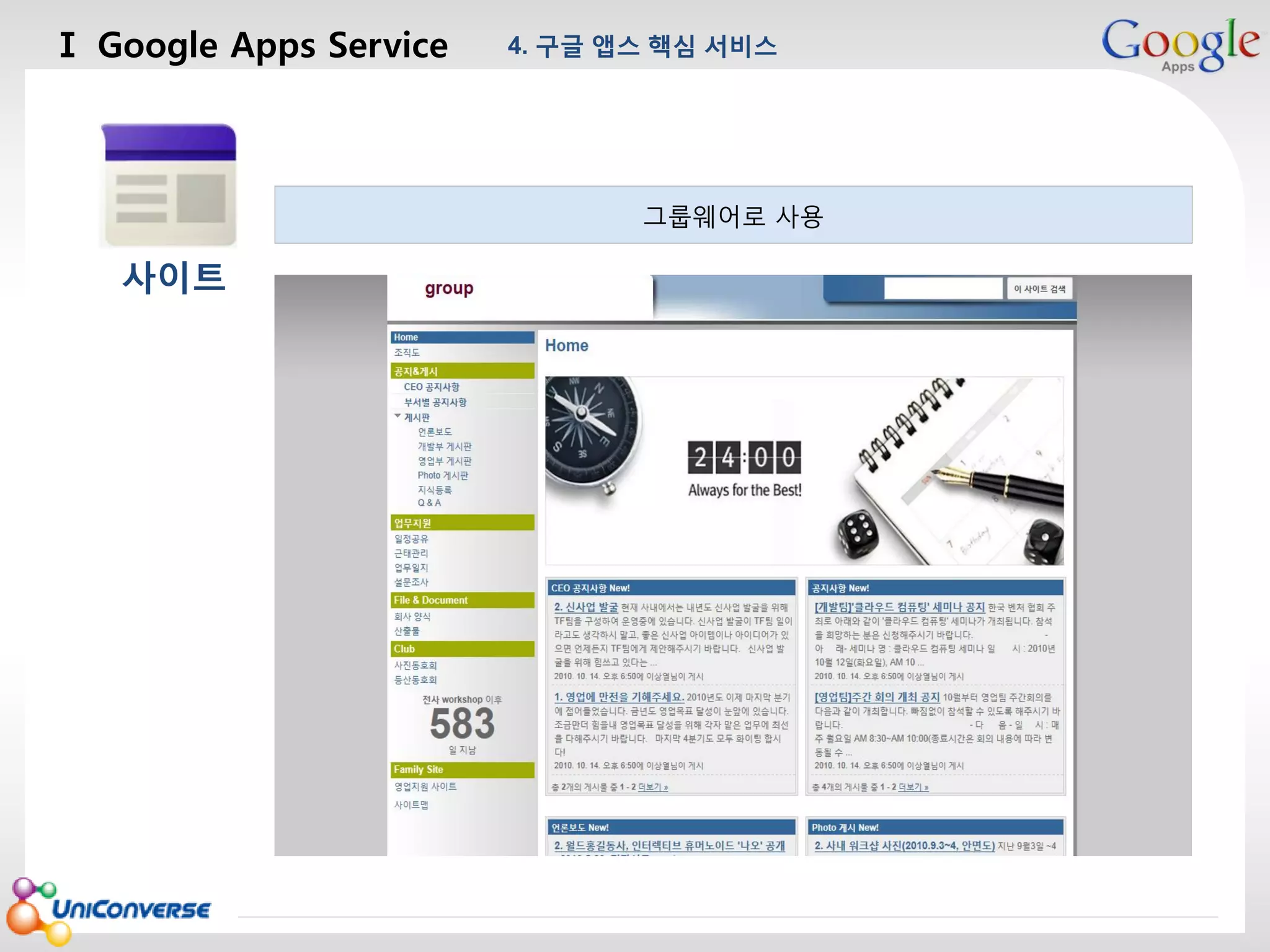The width and height of the screenshot is (1270, 952).
Task: Open 조직도 in the sidebar
Action: (x=407, y=352)
